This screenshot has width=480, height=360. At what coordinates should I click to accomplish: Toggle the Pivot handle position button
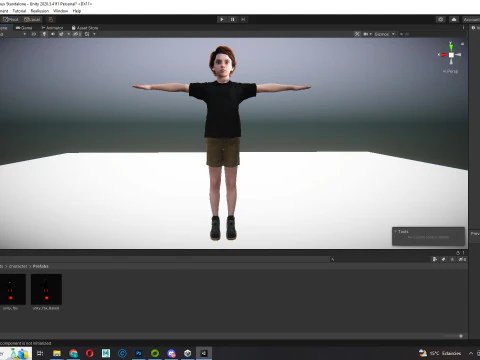(x=10, y=20)
